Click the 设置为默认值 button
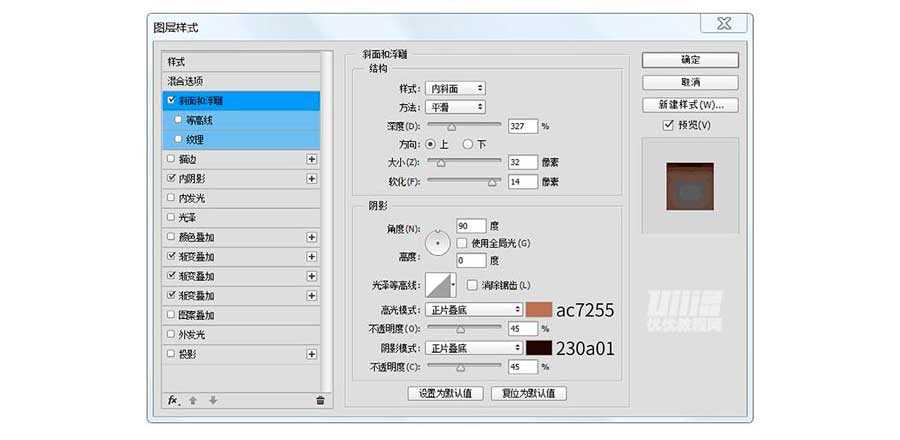This screenshot has height=440, width=900. pyautogui.click(x=446, y=393)
